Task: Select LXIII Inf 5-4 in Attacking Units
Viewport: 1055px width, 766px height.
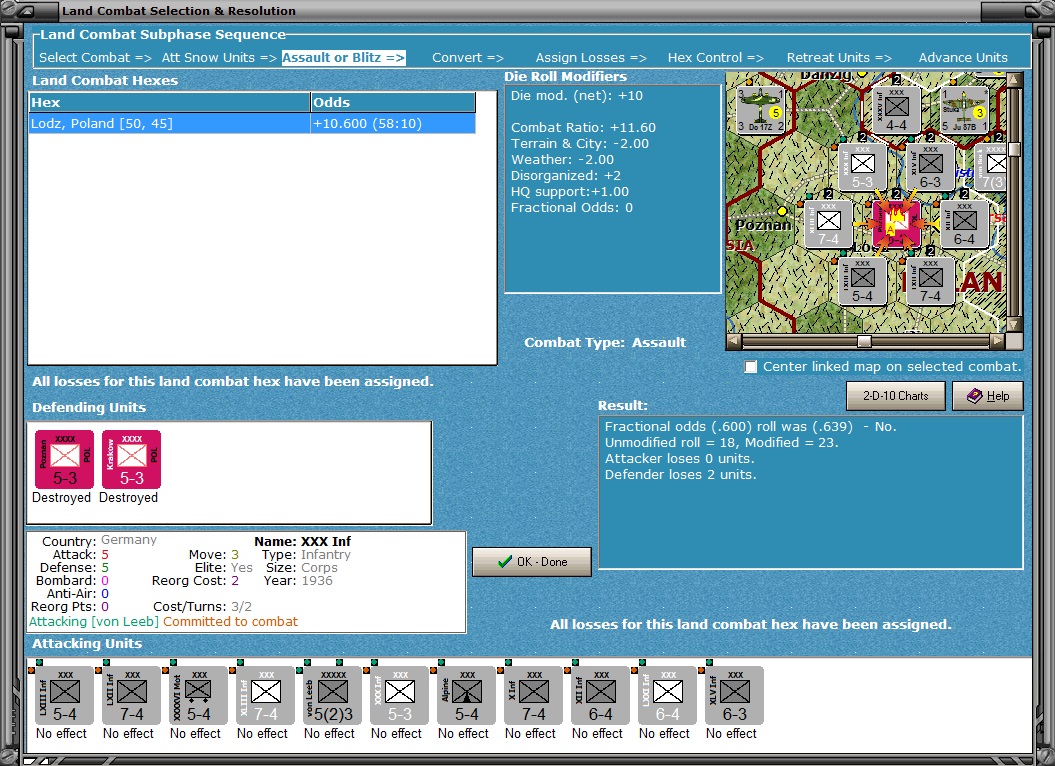Action: point(64,695)
